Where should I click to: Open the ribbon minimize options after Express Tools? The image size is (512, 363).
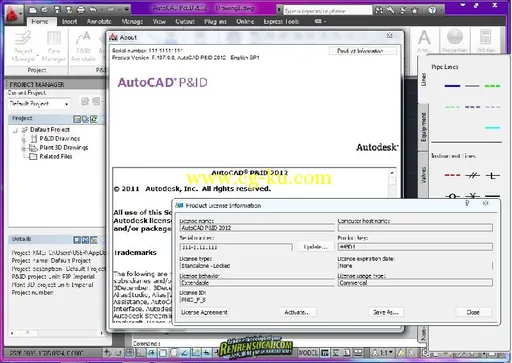tap(320, 21)
